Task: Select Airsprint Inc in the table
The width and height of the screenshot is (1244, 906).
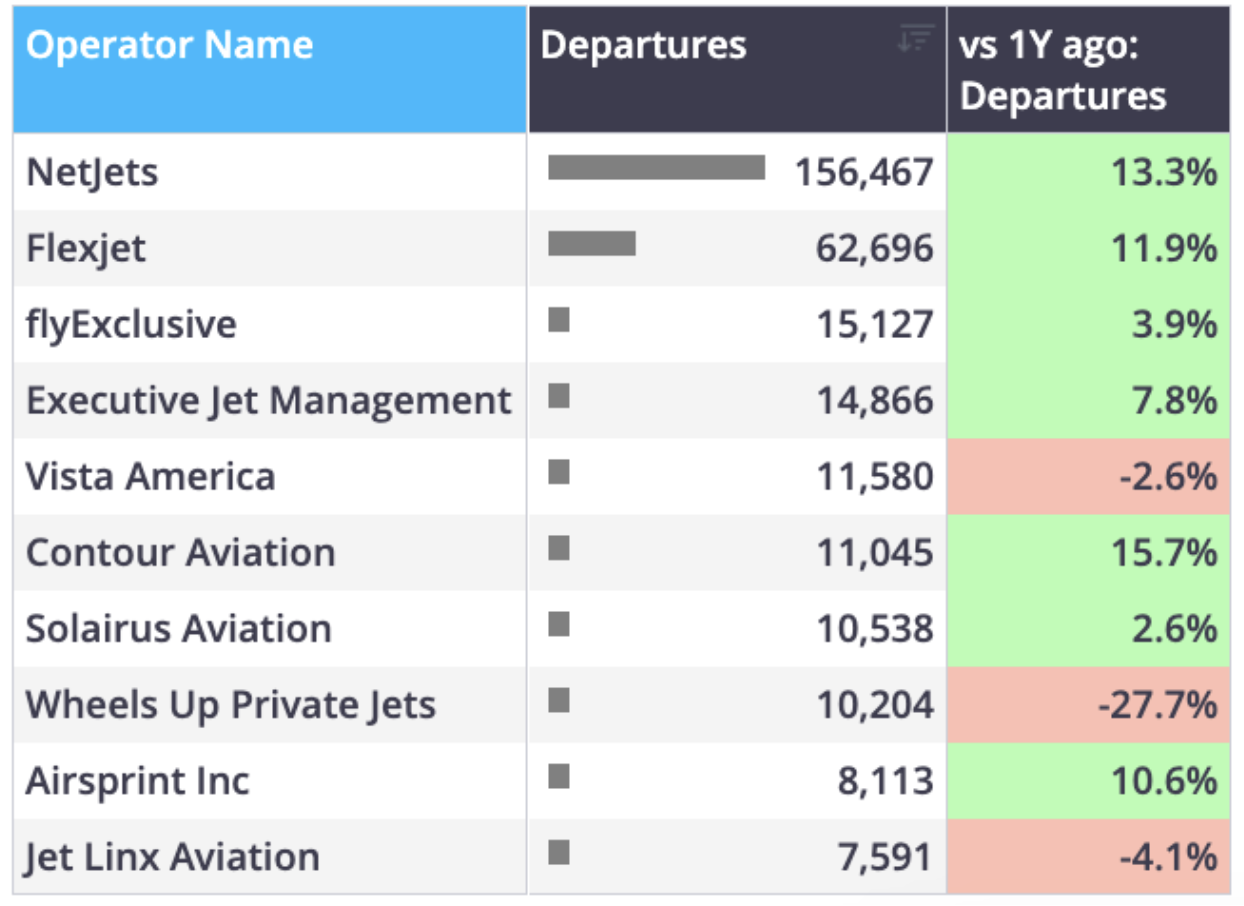Action: click(137, 780)
